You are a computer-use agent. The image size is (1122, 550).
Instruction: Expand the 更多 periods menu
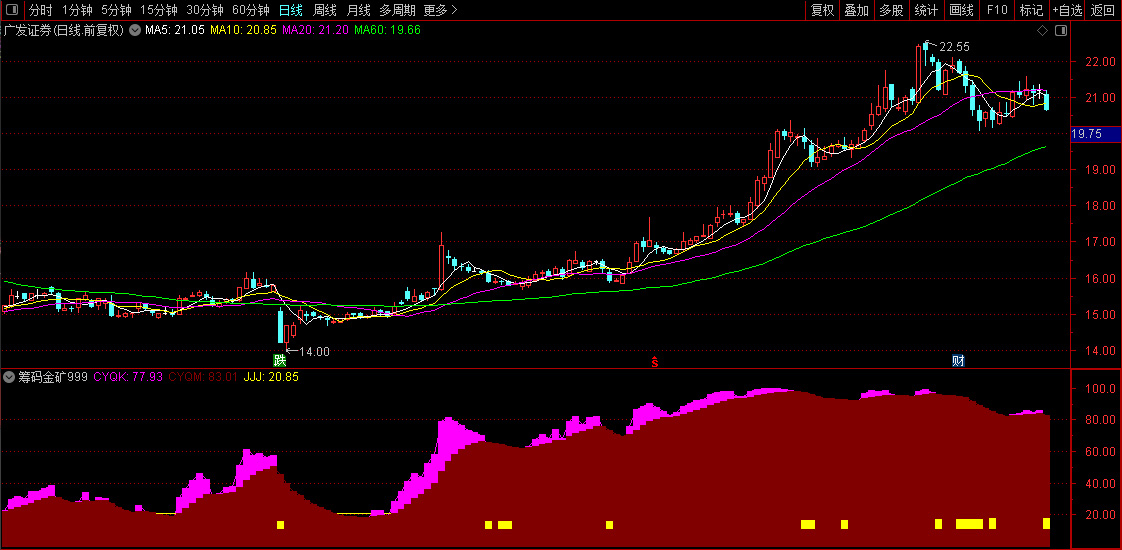tap(440, 10)
